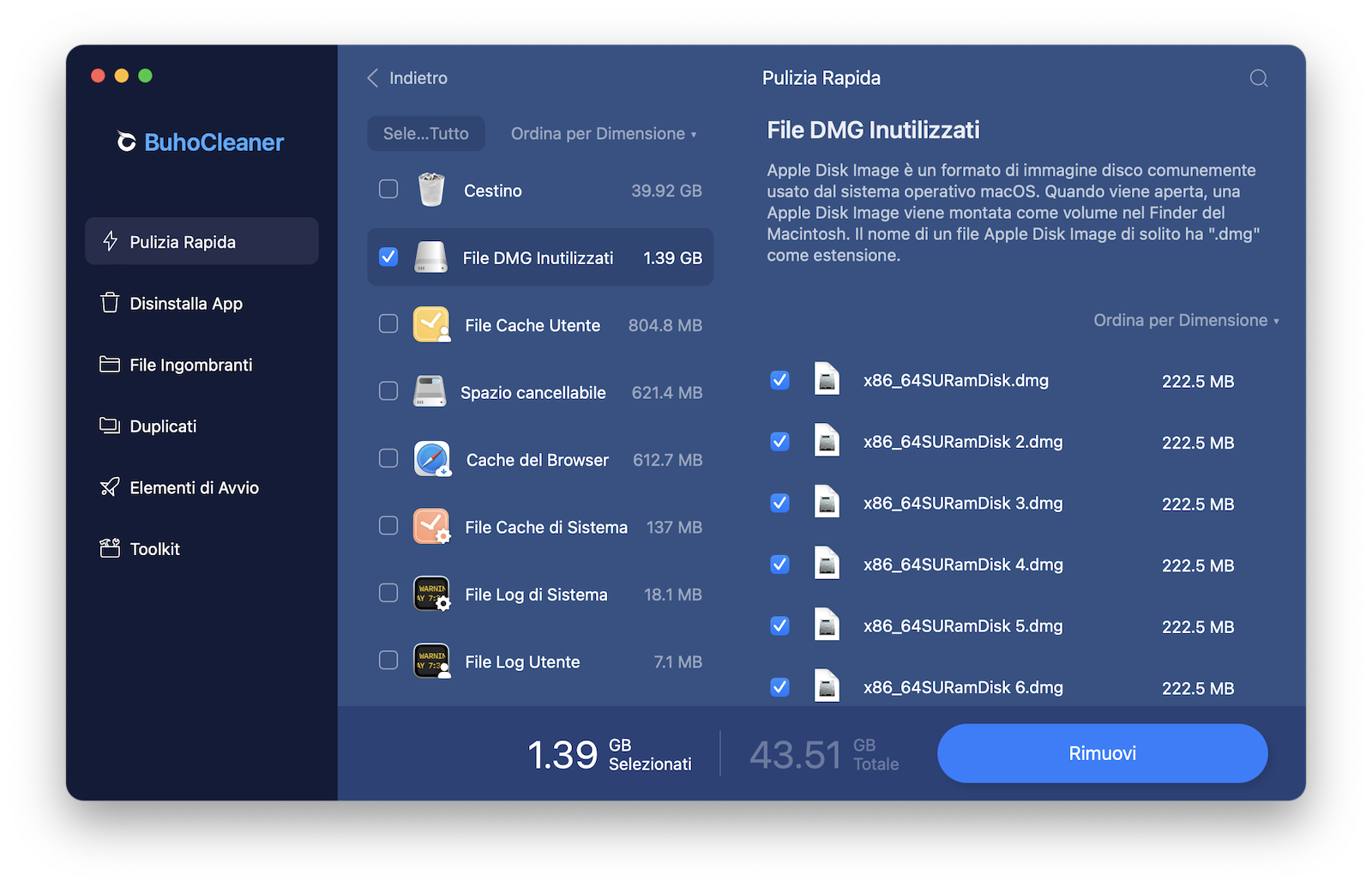Uncheck the x86_64SURamDisk 3.dmg checkbox

tap(779, 503)
